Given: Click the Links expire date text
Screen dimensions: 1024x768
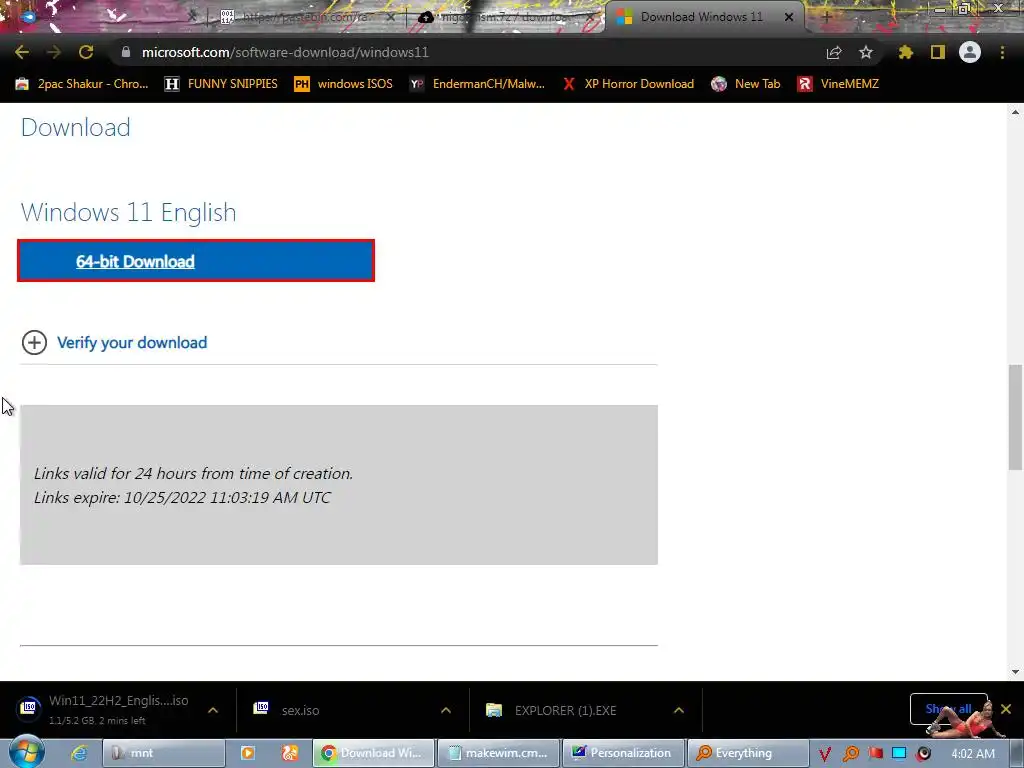Looking at the screenshot, I should [x=182, y=498].
